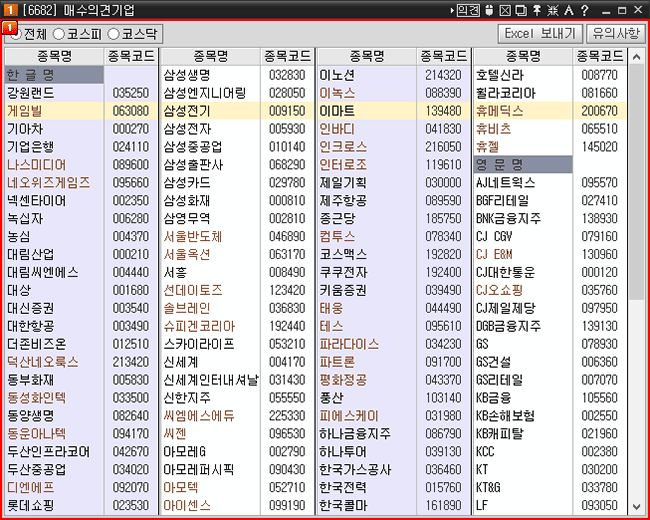The width and height of the screenshot is (650, 520).
Task: Click the 롯데쇼핑 row
Action: click(x=81, y=505)
